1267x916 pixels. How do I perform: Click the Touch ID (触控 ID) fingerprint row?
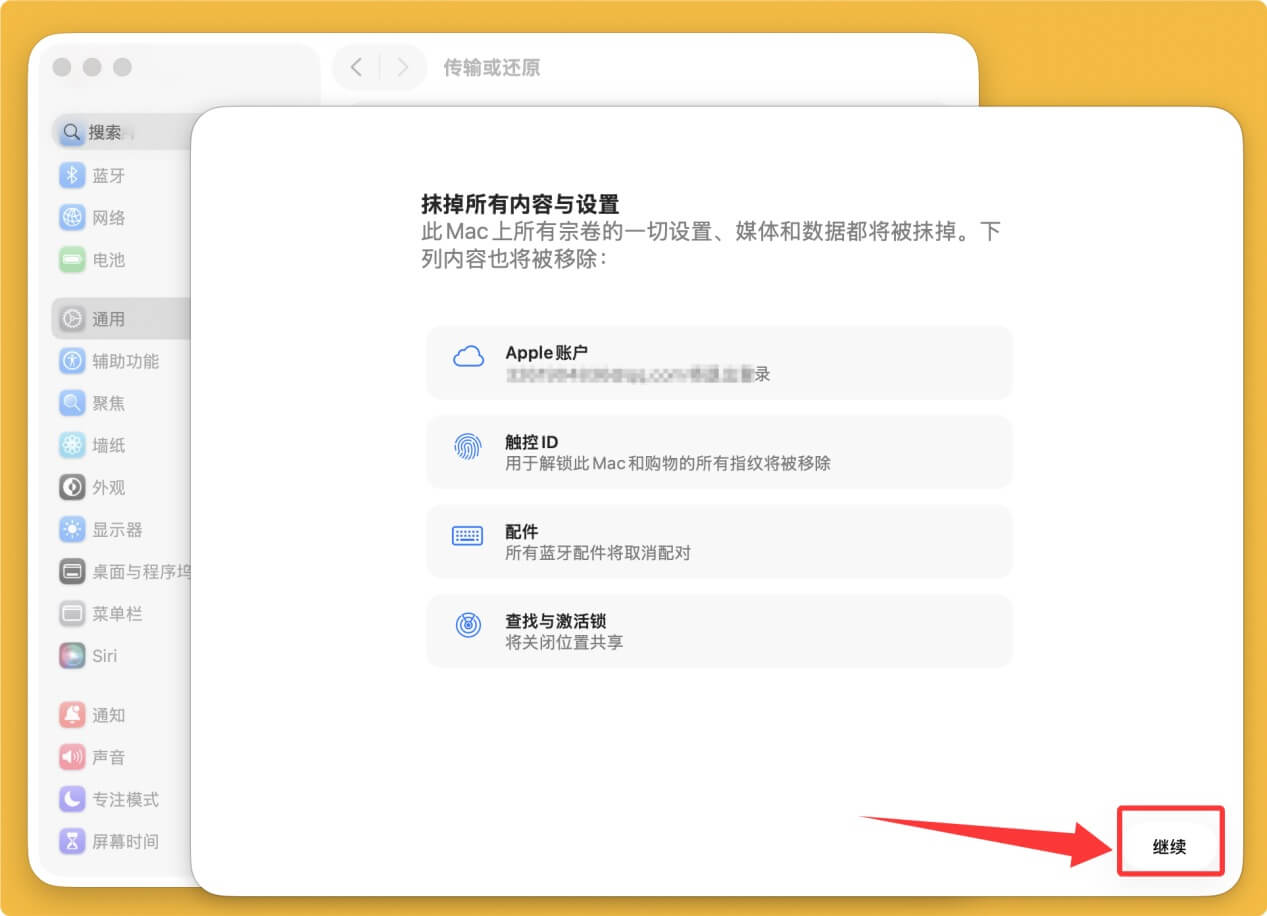point(719,453)
